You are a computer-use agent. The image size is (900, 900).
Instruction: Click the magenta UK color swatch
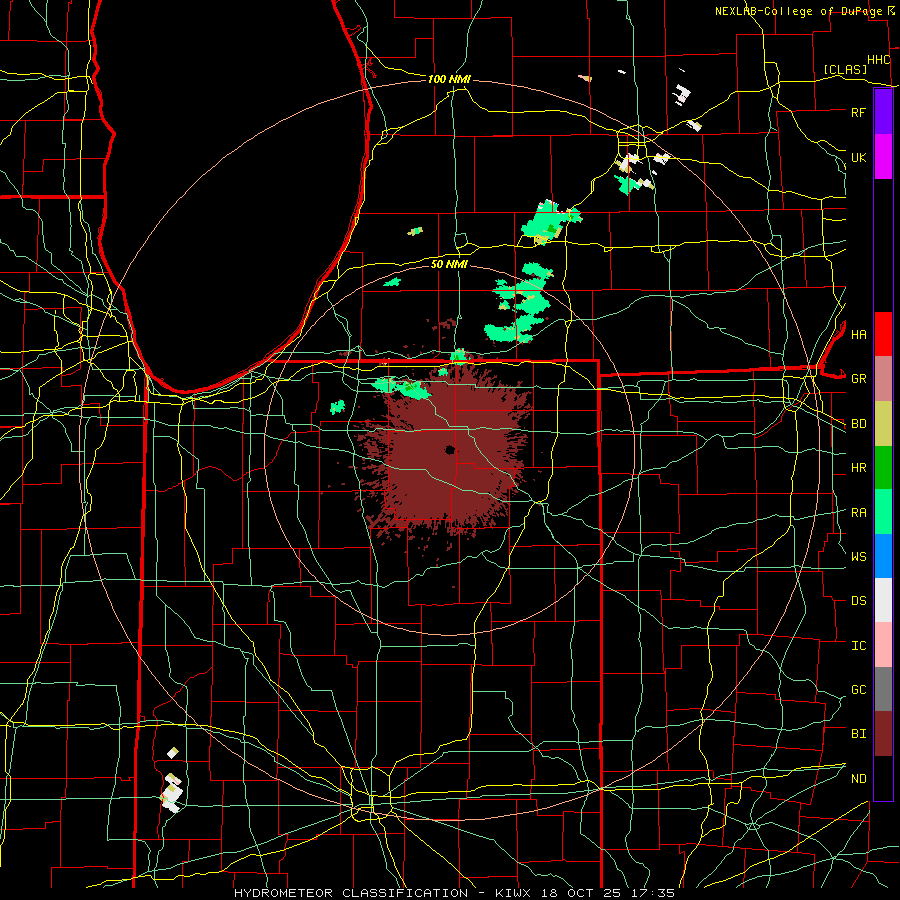click(883, 157)
